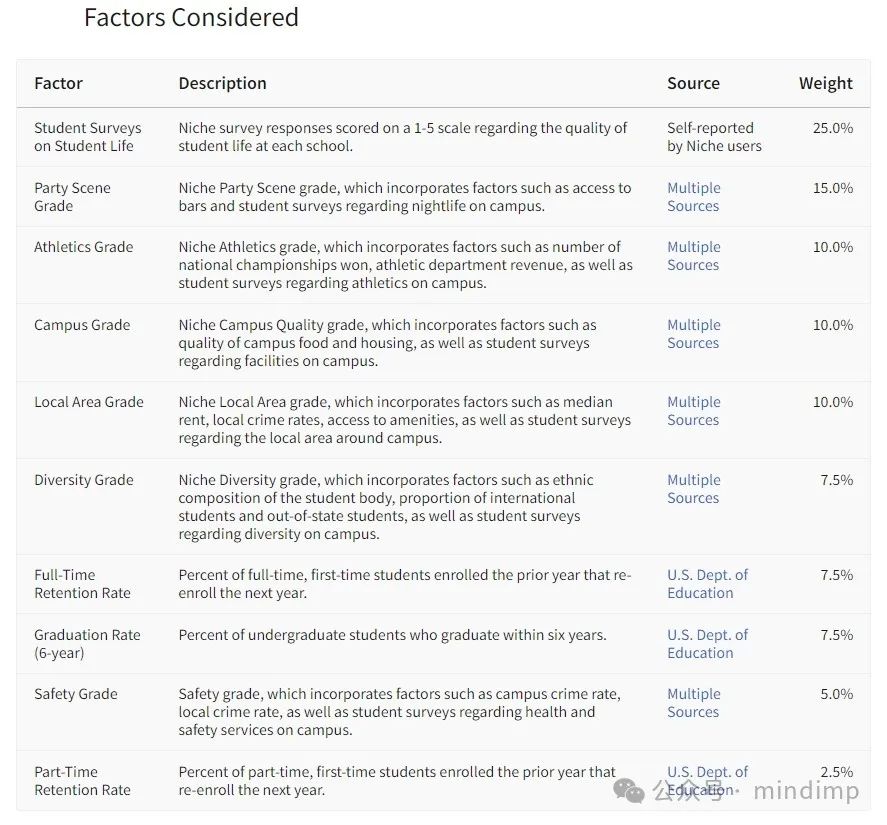
Task: Open U.S. Dept. of Education link for Graduation Rate
Action: 707,644
